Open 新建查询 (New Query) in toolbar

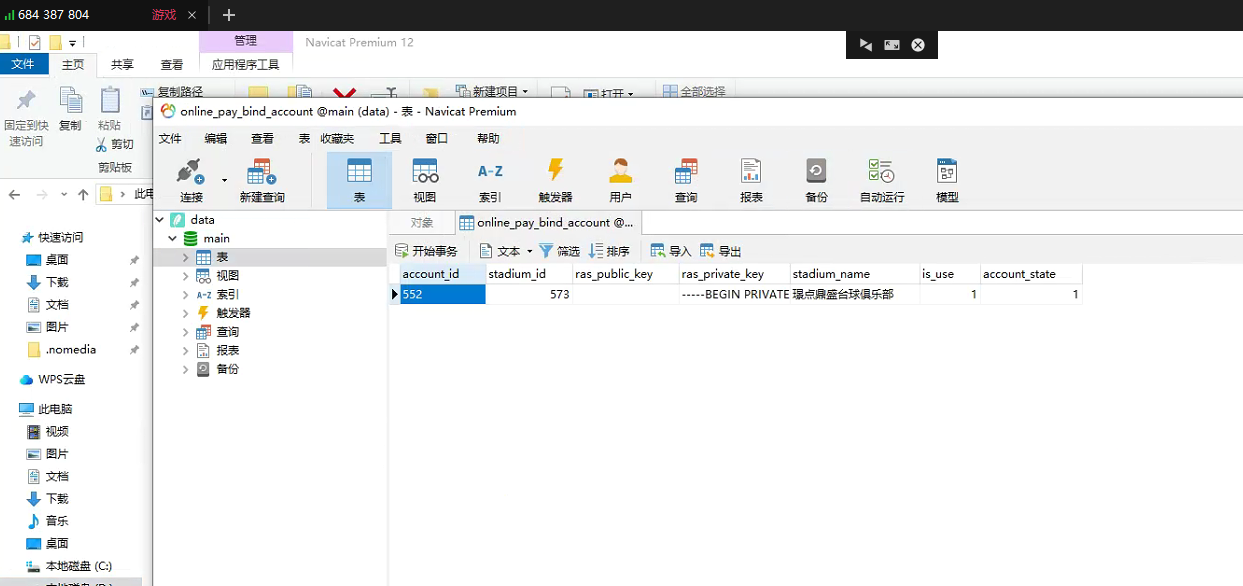[262, 180]
